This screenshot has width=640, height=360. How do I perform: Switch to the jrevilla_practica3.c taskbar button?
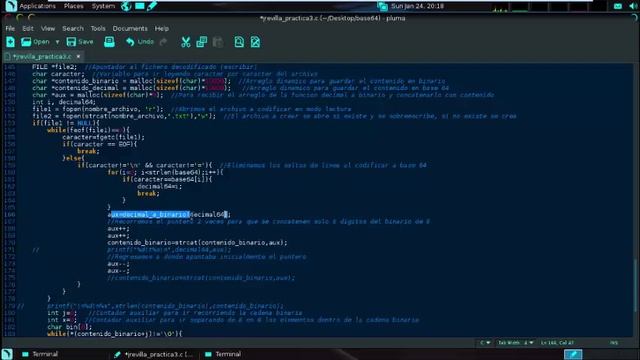(153, 354)
